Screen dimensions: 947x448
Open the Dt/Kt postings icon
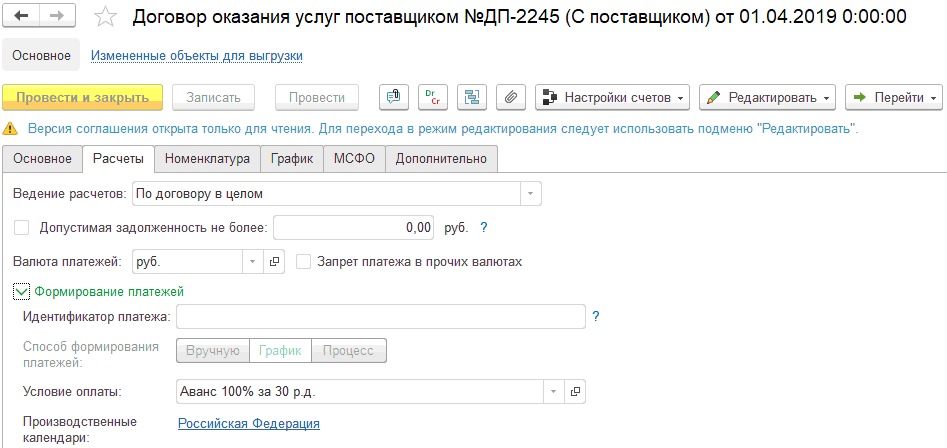[433, 97]
